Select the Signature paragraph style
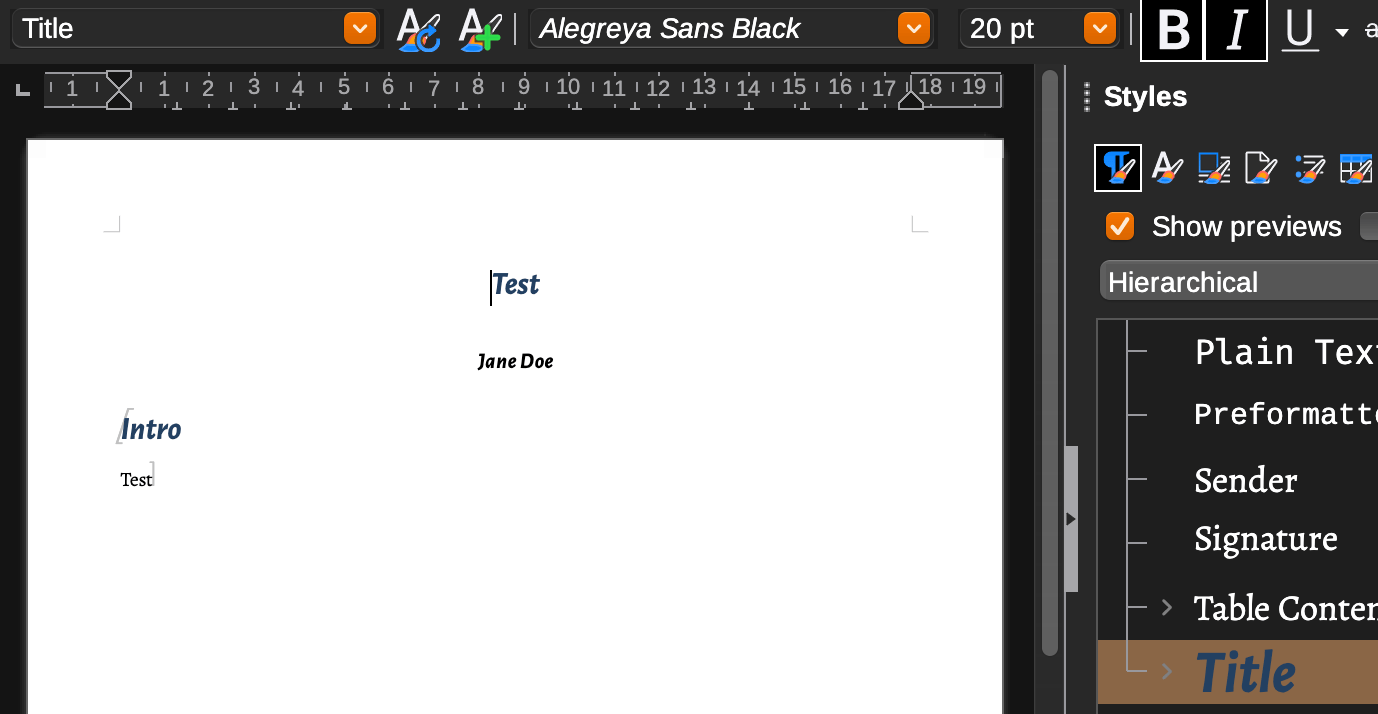The width and height of the screenshot is (1378, 714). pyautogui.click(x=1265, y=540)
